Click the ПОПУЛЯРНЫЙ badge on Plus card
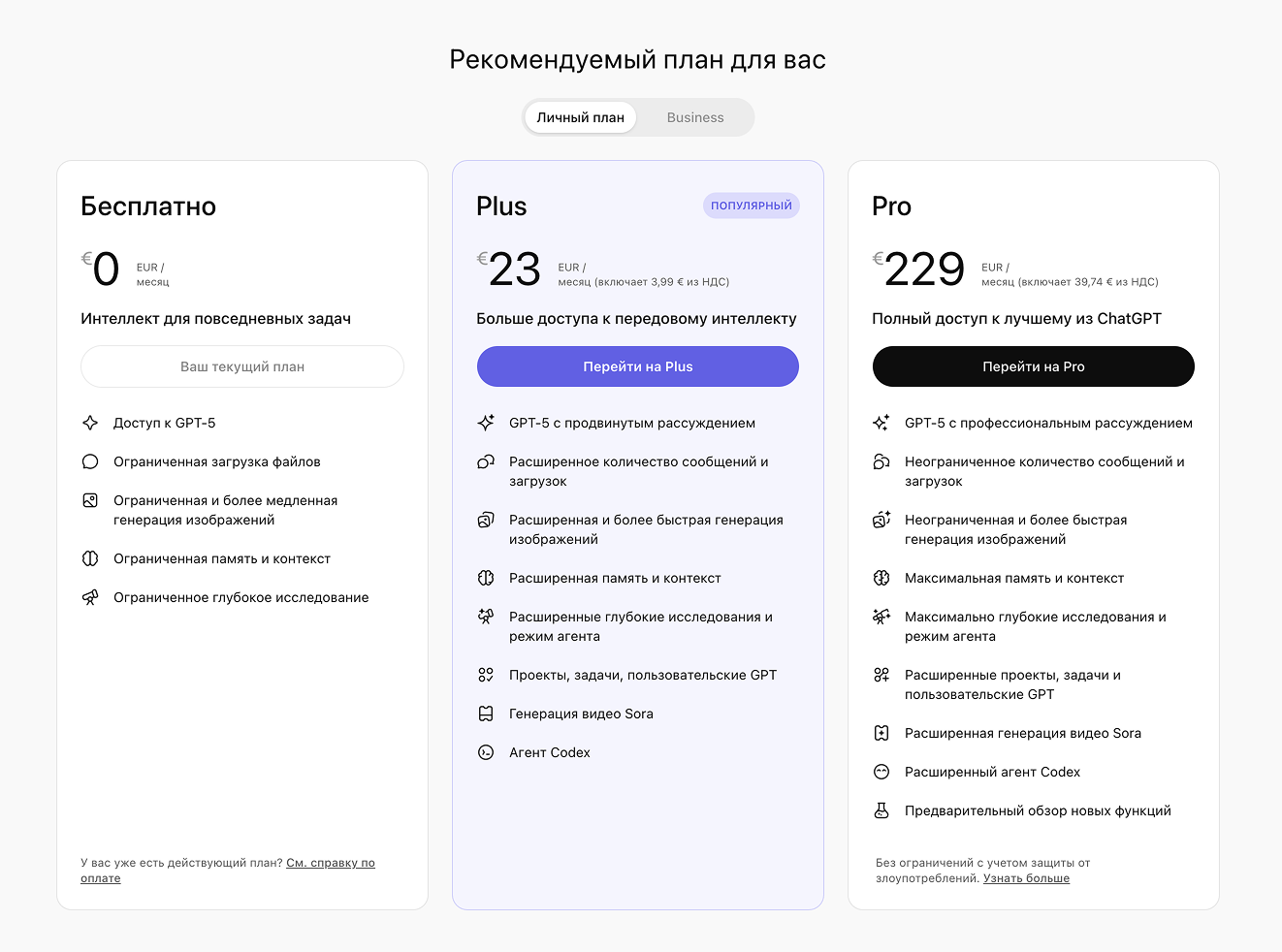The height and width of the screenshot is (952, 1282). click(751, 206)
